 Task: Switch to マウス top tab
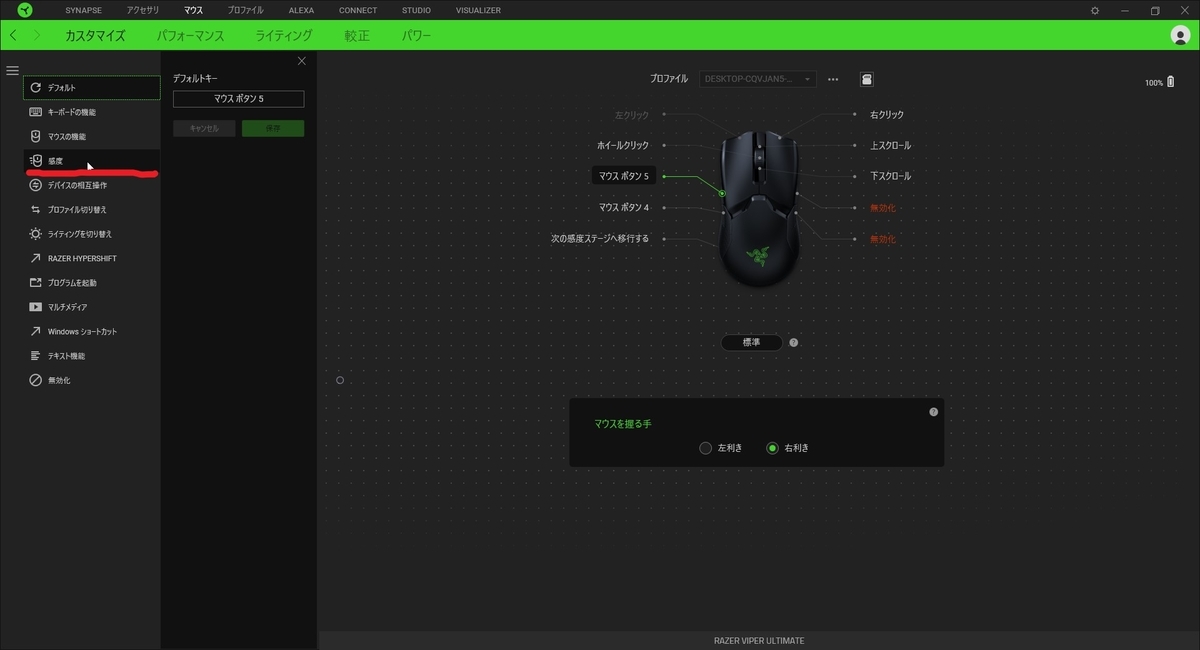tap(193, 10)
